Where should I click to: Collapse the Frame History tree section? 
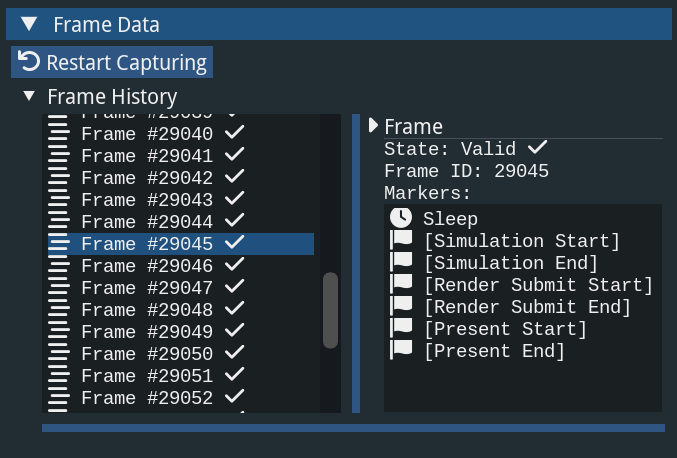click(28, 97)
